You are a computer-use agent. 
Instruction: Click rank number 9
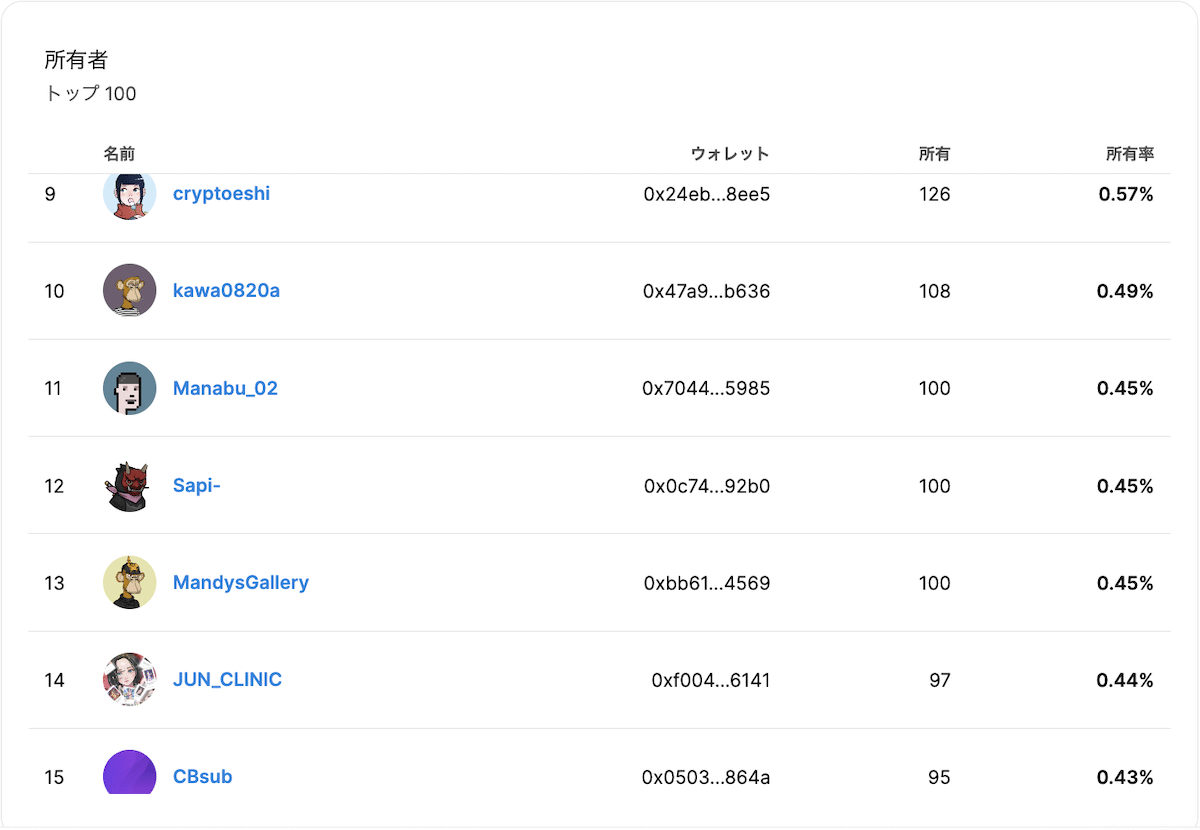point(50,194)
